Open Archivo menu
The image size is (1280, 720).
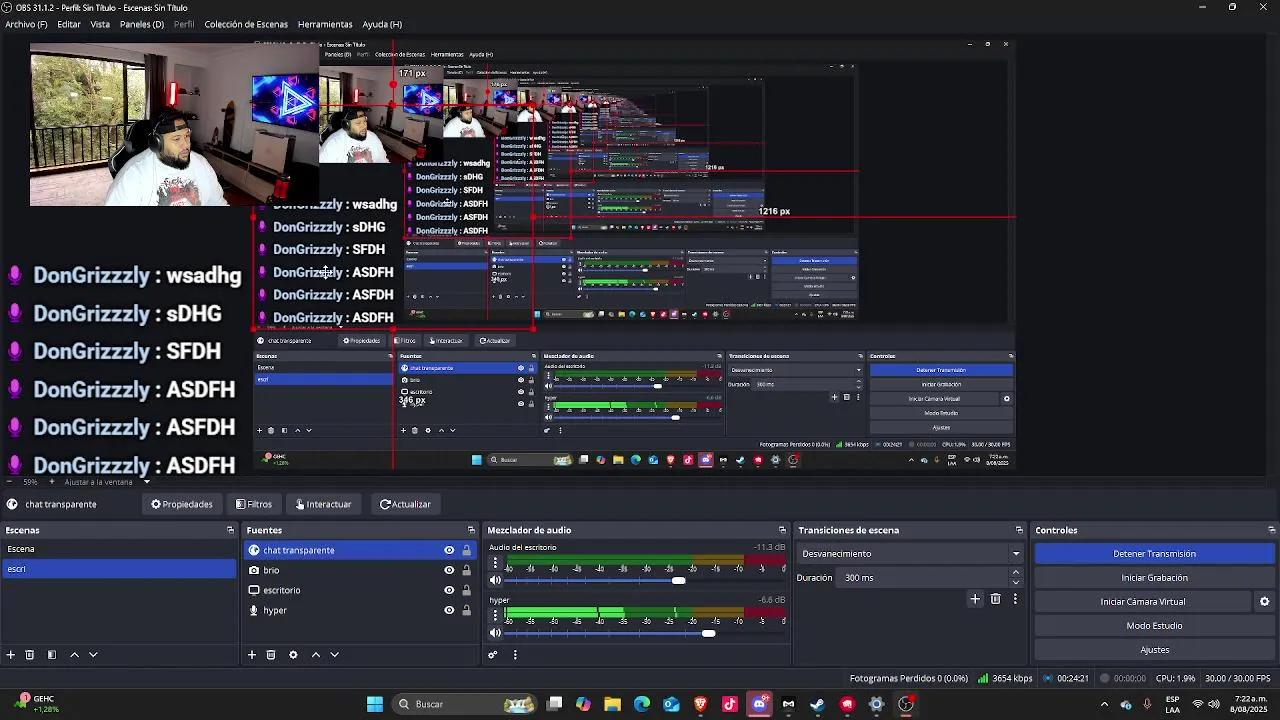[x=26, y=24]
